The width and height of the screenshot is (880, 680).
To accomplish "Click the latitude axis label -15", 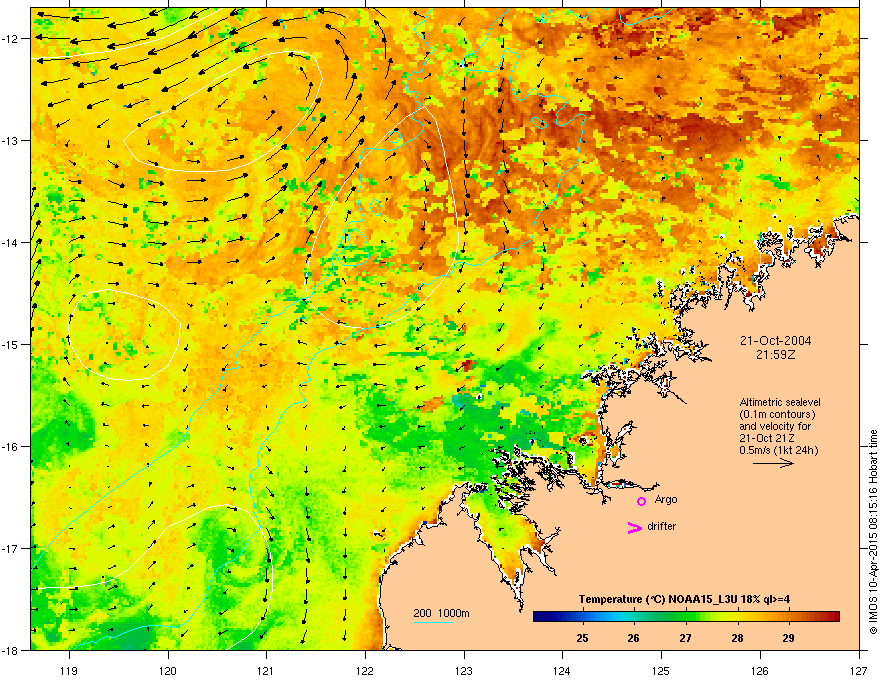I will tap(10, 344).
